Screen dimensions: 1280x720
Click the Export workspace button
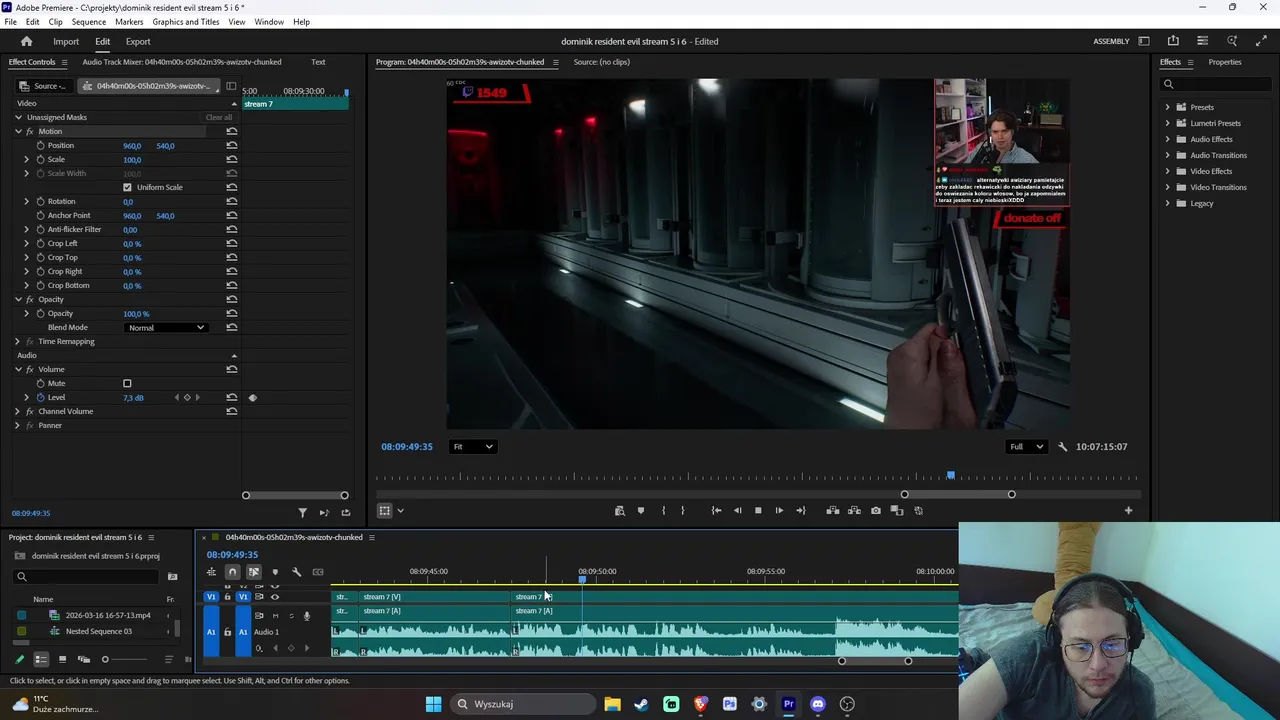(138, 42)
